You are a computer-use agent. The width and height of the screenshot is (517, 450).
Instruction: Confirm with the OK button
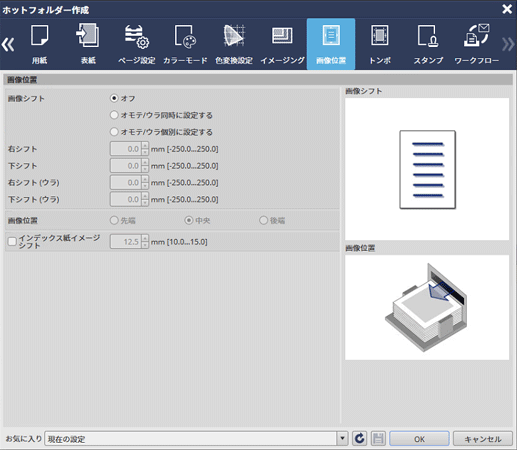tap(419, 439)
